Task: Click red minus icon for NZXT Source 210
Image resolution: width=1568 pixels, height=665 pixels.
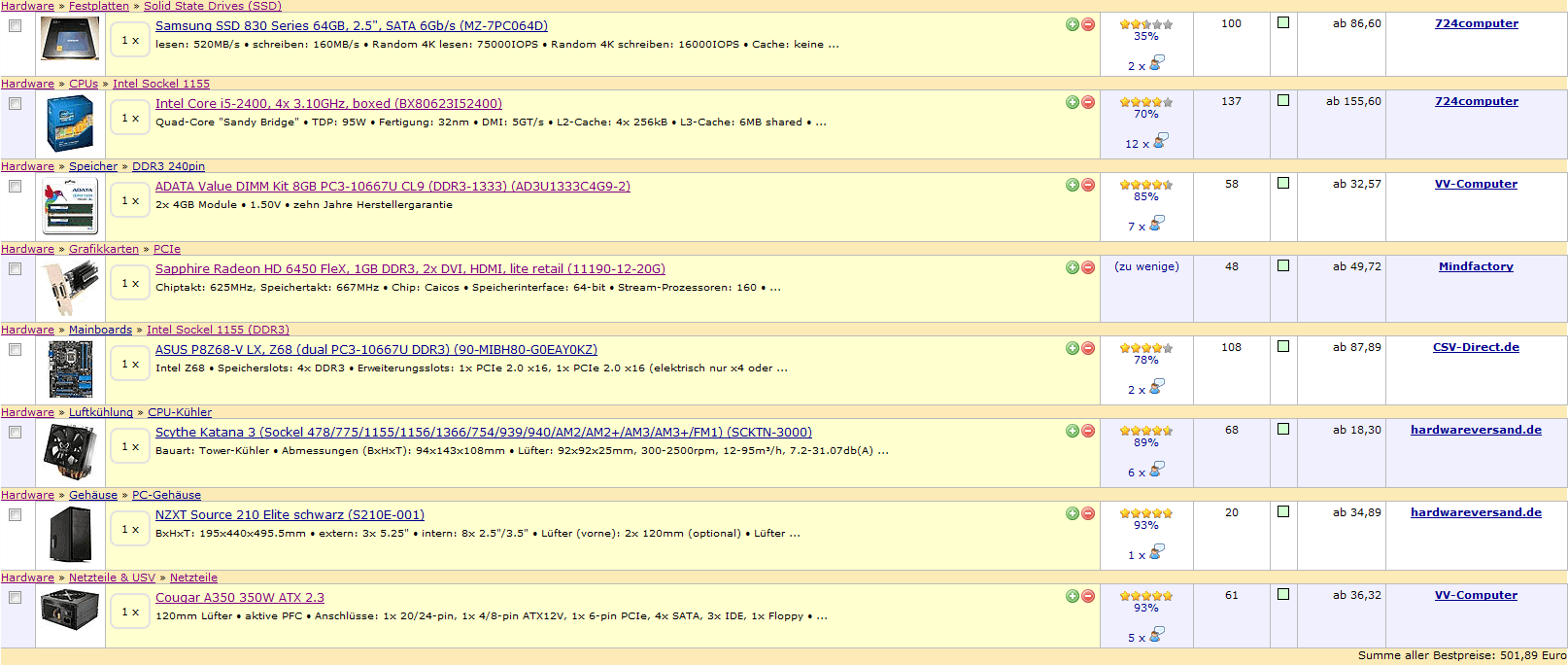Action: [1088, 513]
